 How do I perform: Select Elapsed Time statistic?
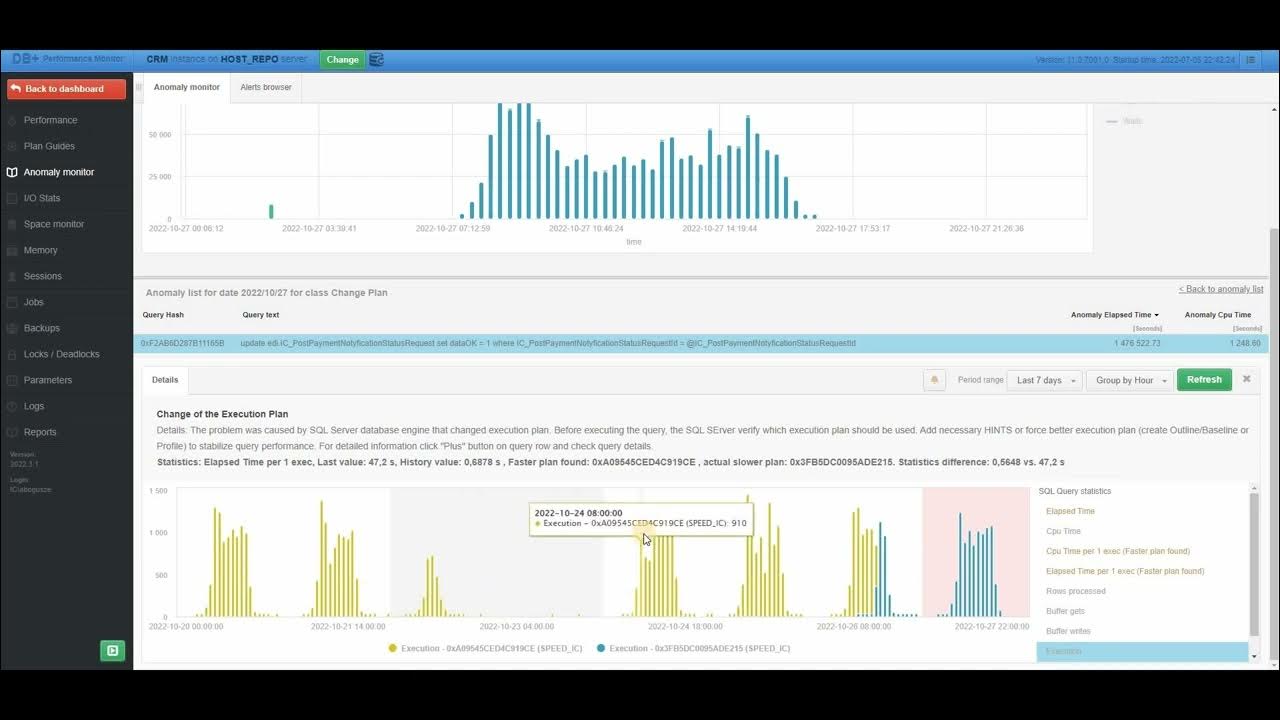[1070, 511]
